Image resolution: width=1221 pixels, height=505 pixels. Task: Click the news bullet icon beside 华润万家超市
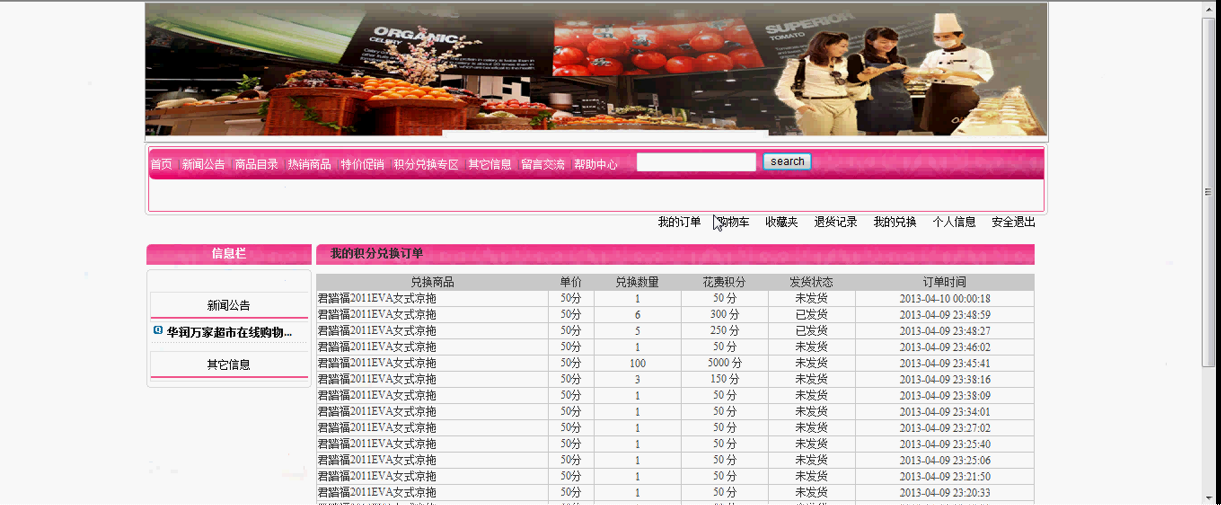coord(158,330)
